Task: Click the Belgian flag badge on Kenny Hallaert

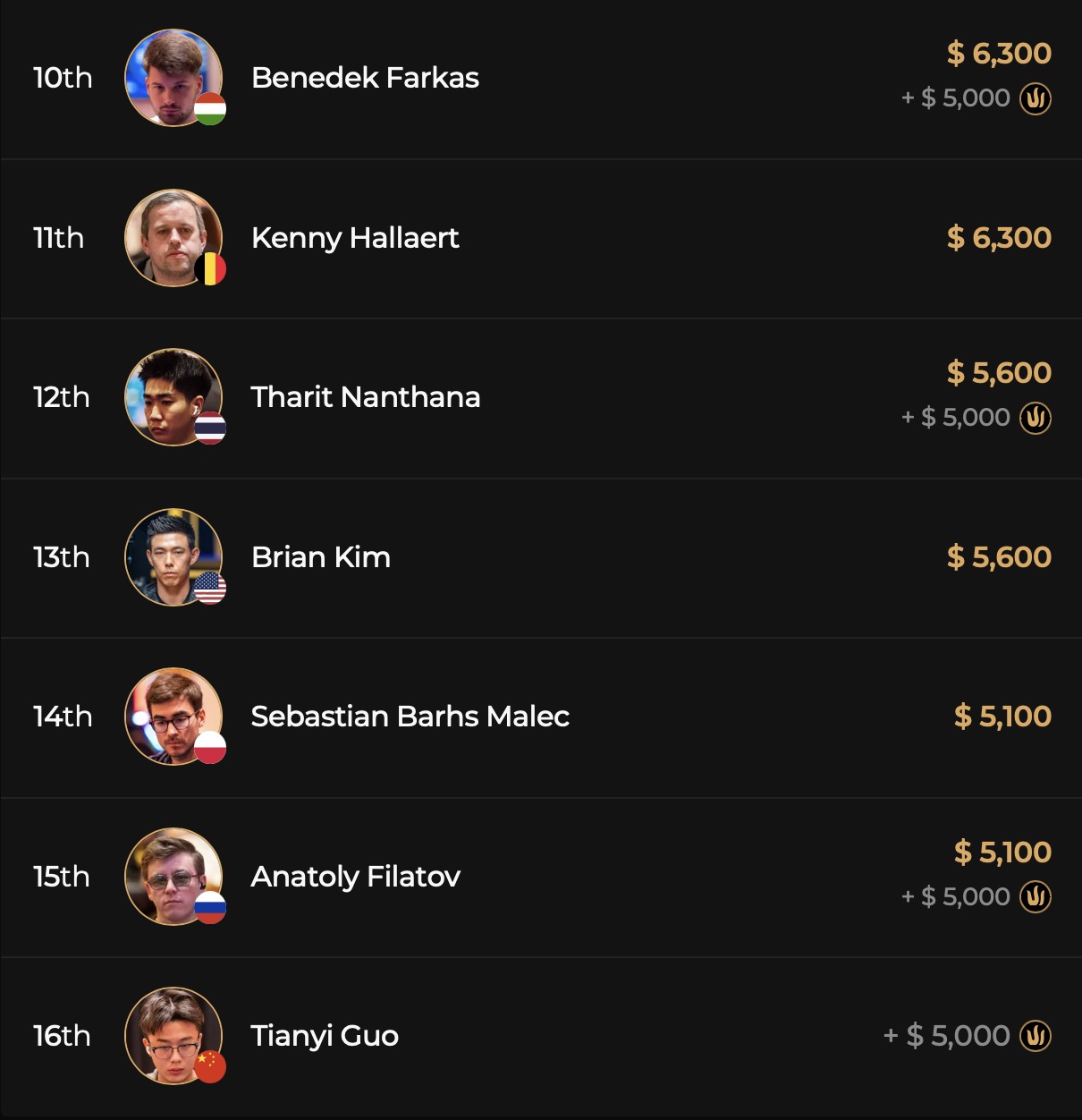Action: click(210, 268)
